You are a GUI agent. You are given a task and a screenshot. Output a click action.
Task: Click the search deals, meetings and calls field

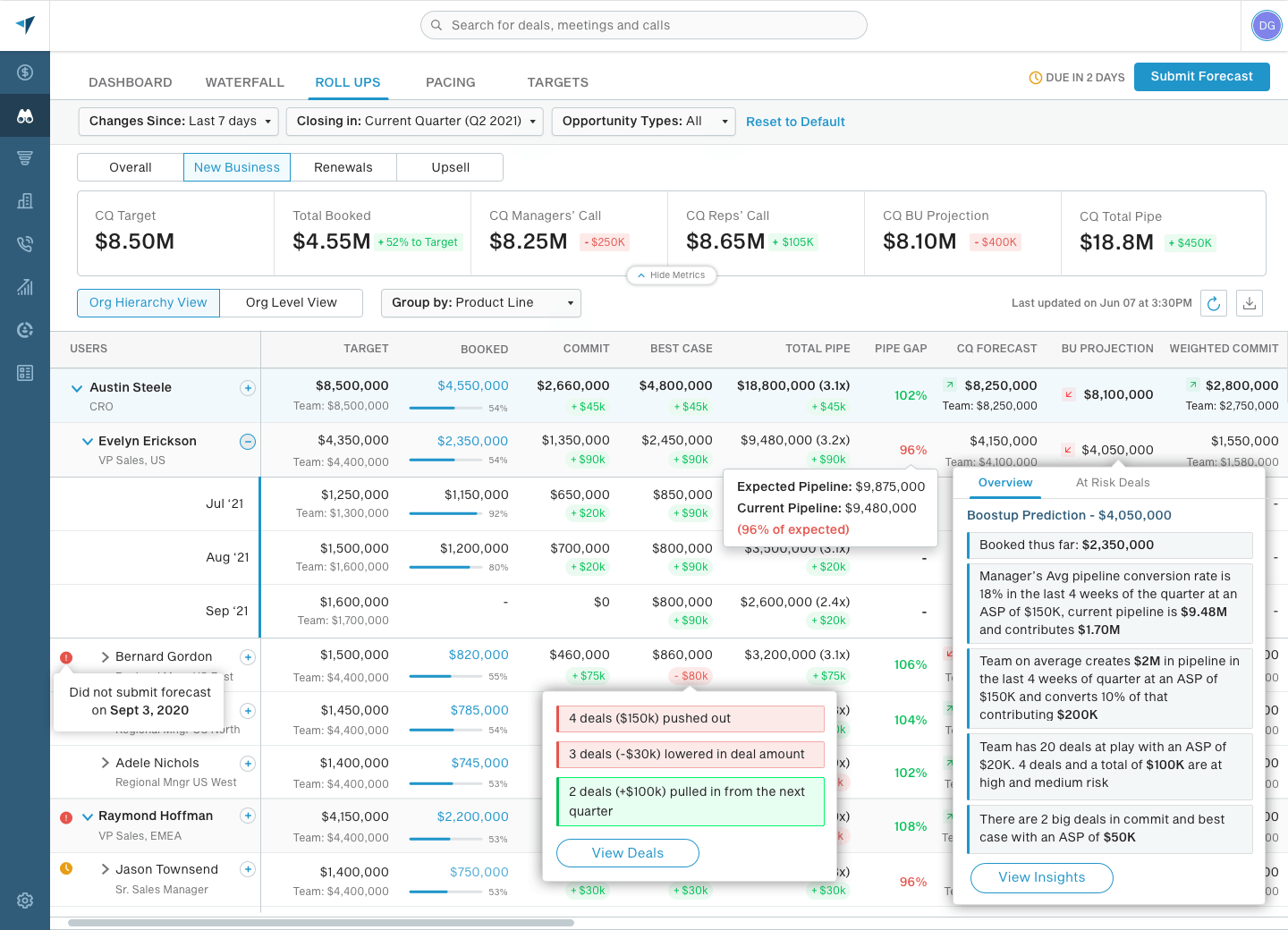643,25
